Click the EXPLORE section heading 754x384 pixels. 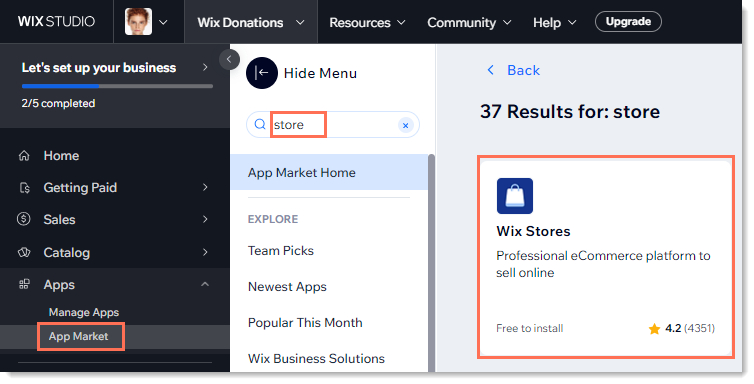point(273,219)
